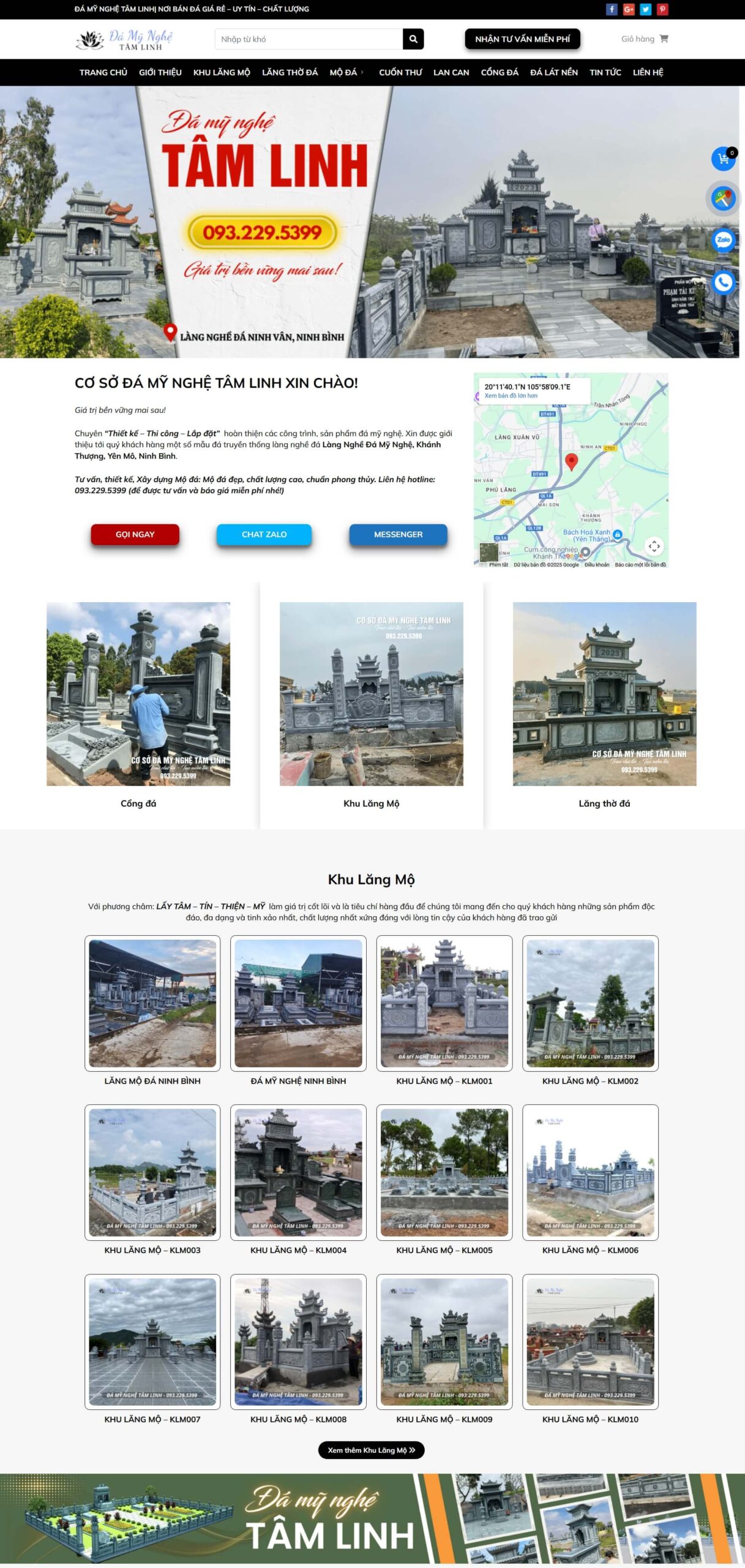Viewport: 745px width, 1568px height.
Task: Click the Báo cáo một lỗi bản đồ link
Action: 640,565
